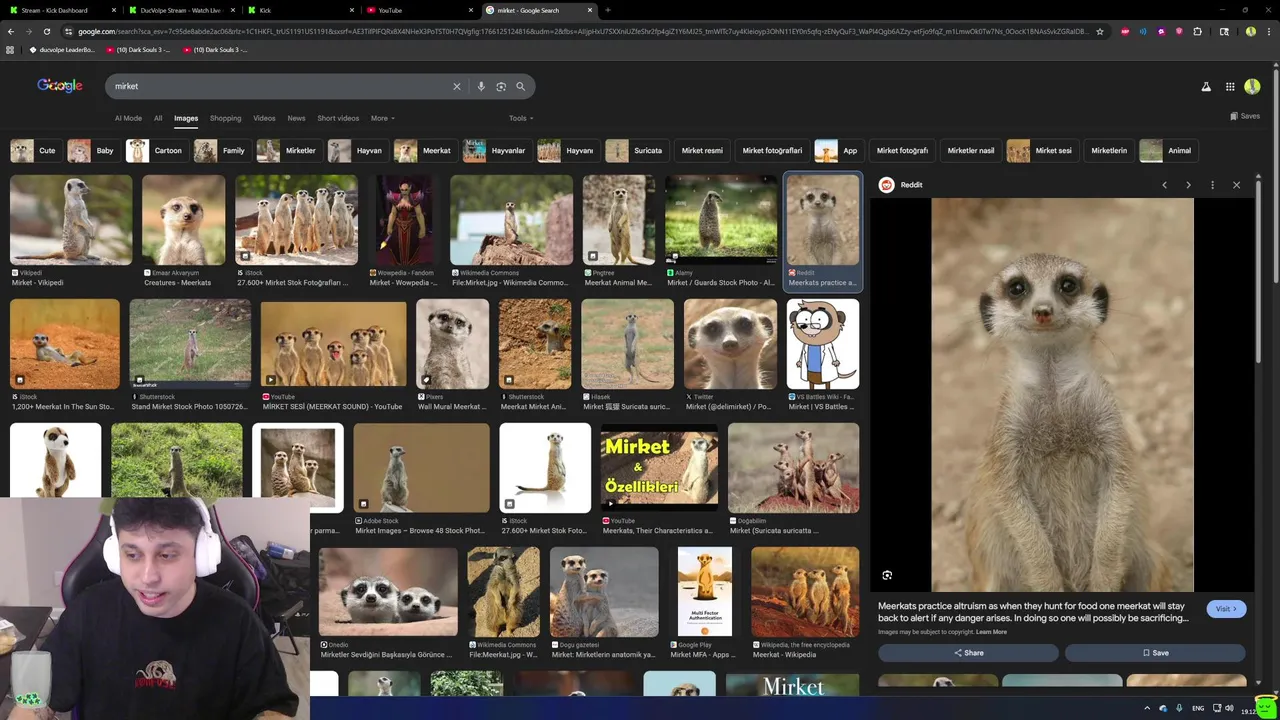Select the Shopping tab
The width and height of the screenshot is (1280, 720).
coord(225,118)
